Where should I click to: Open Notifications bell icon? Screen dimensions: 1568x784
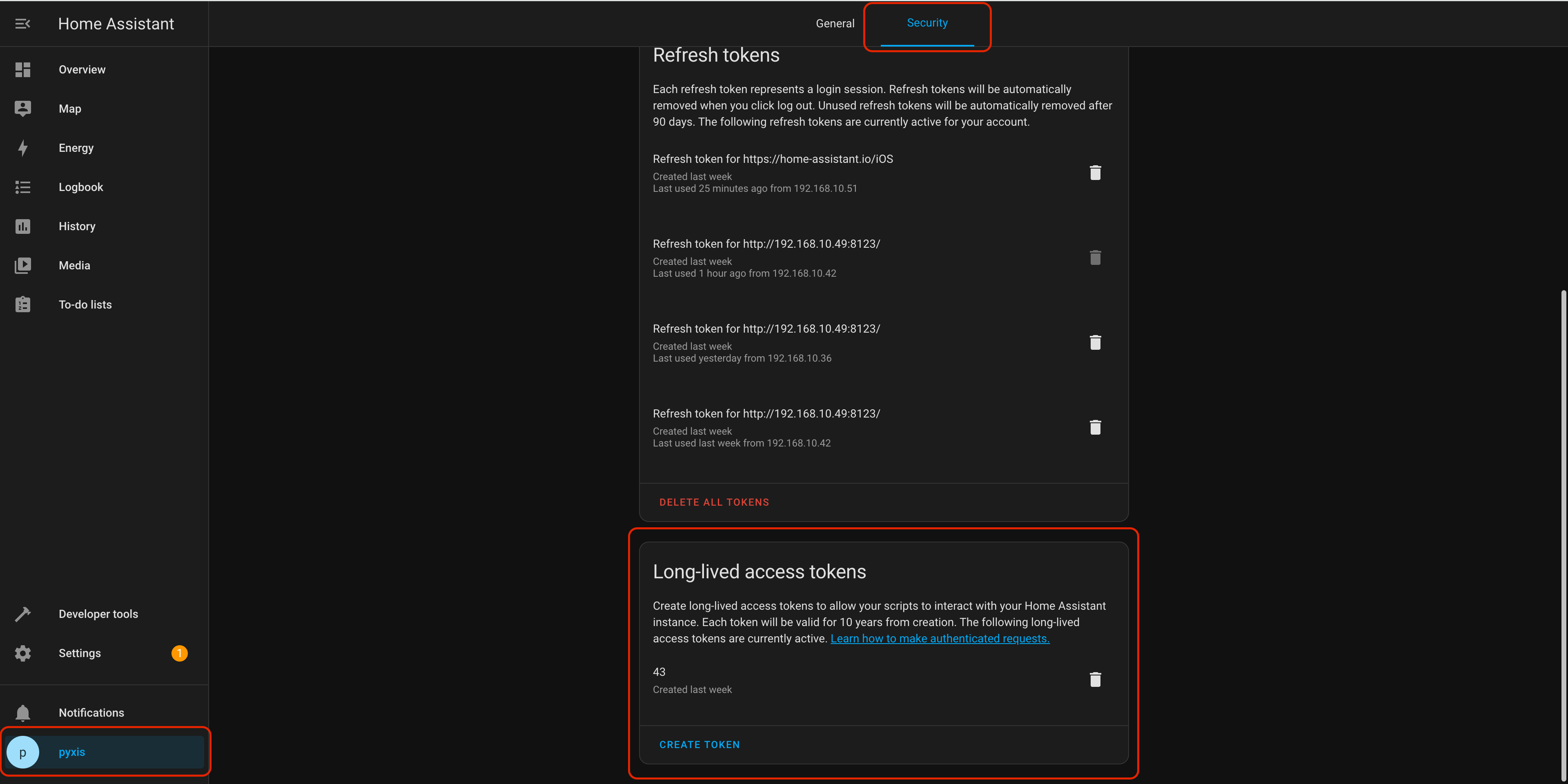click(22, 713)
